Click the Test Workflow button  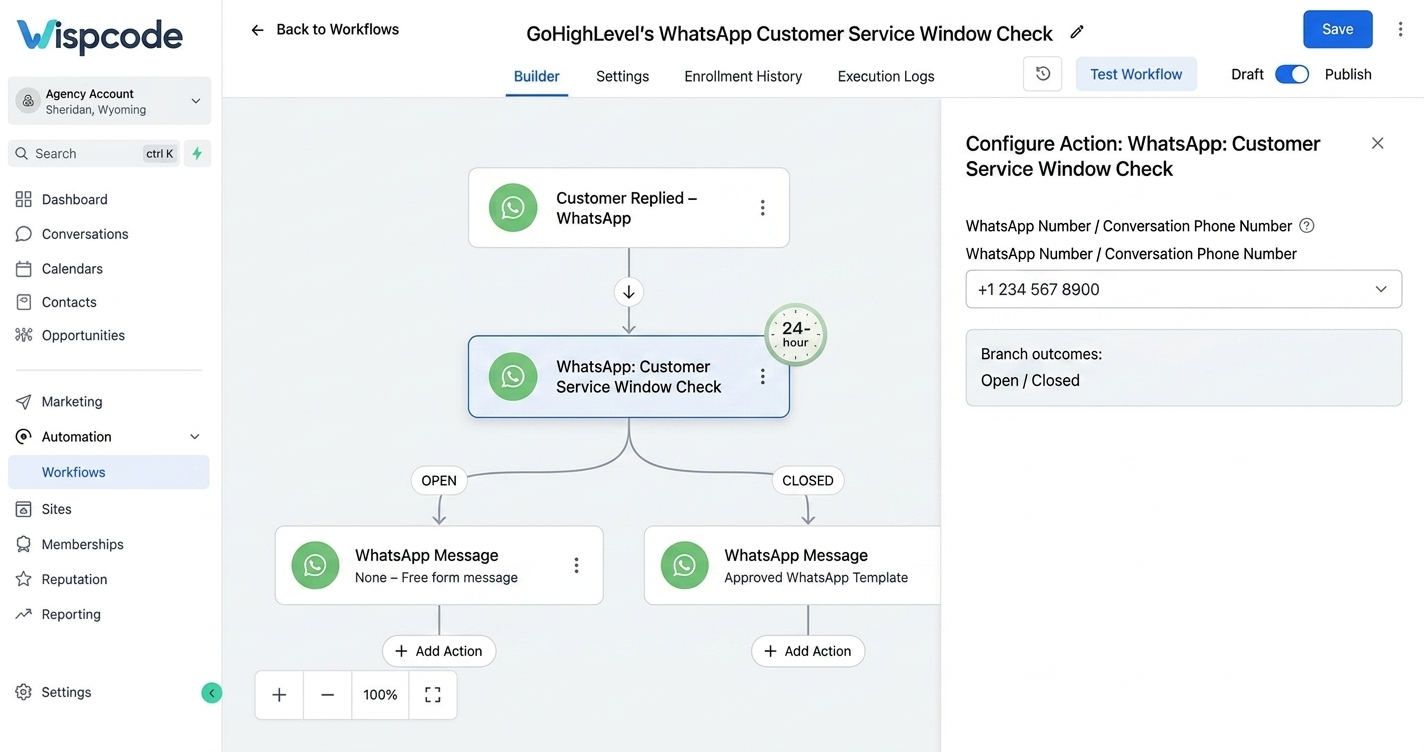pyautogui.click(x=1136, y=74)
